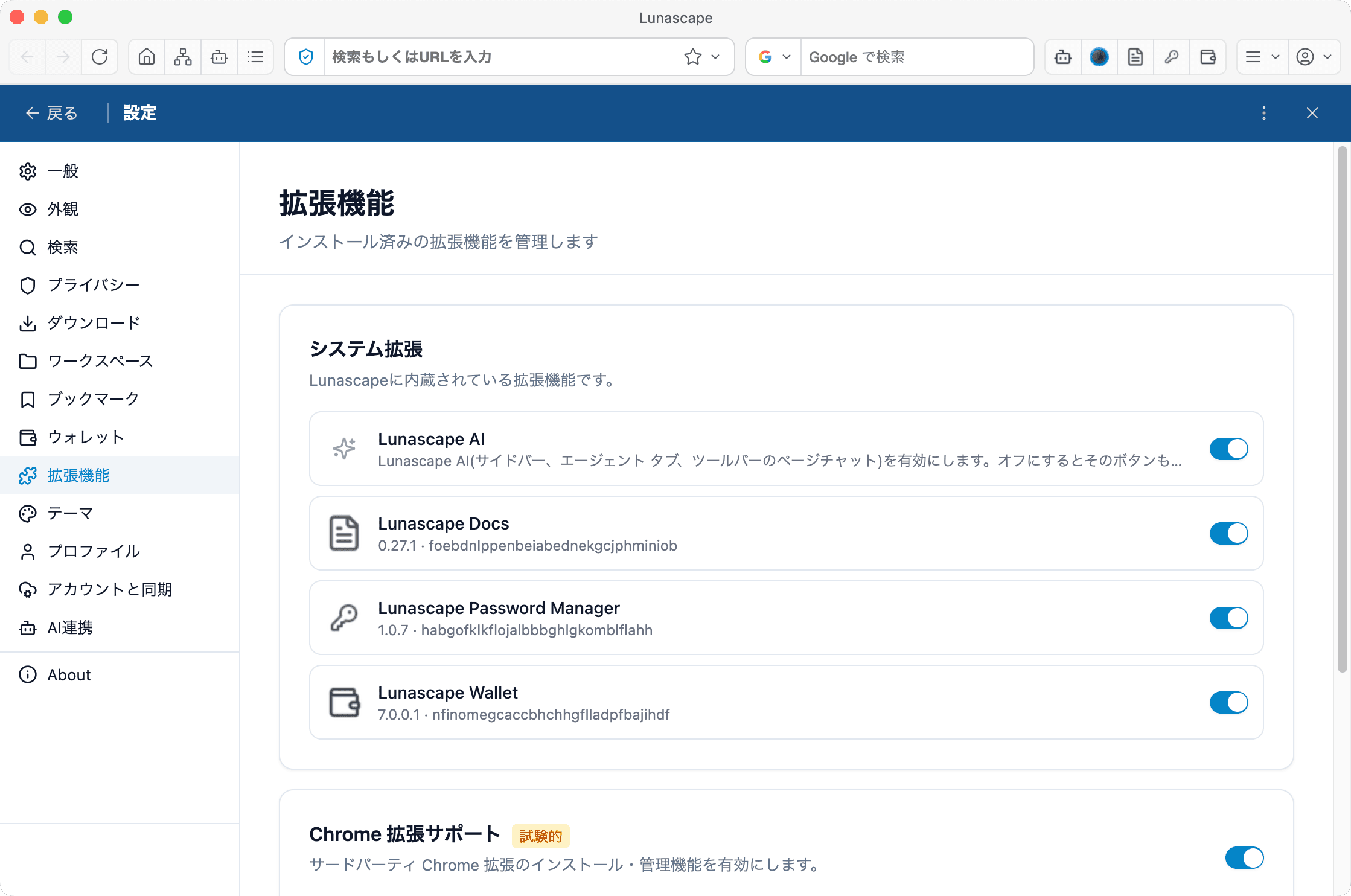Go to ウォレット settings
This screenshot has width=1351, height=896.
click(120, 437)
